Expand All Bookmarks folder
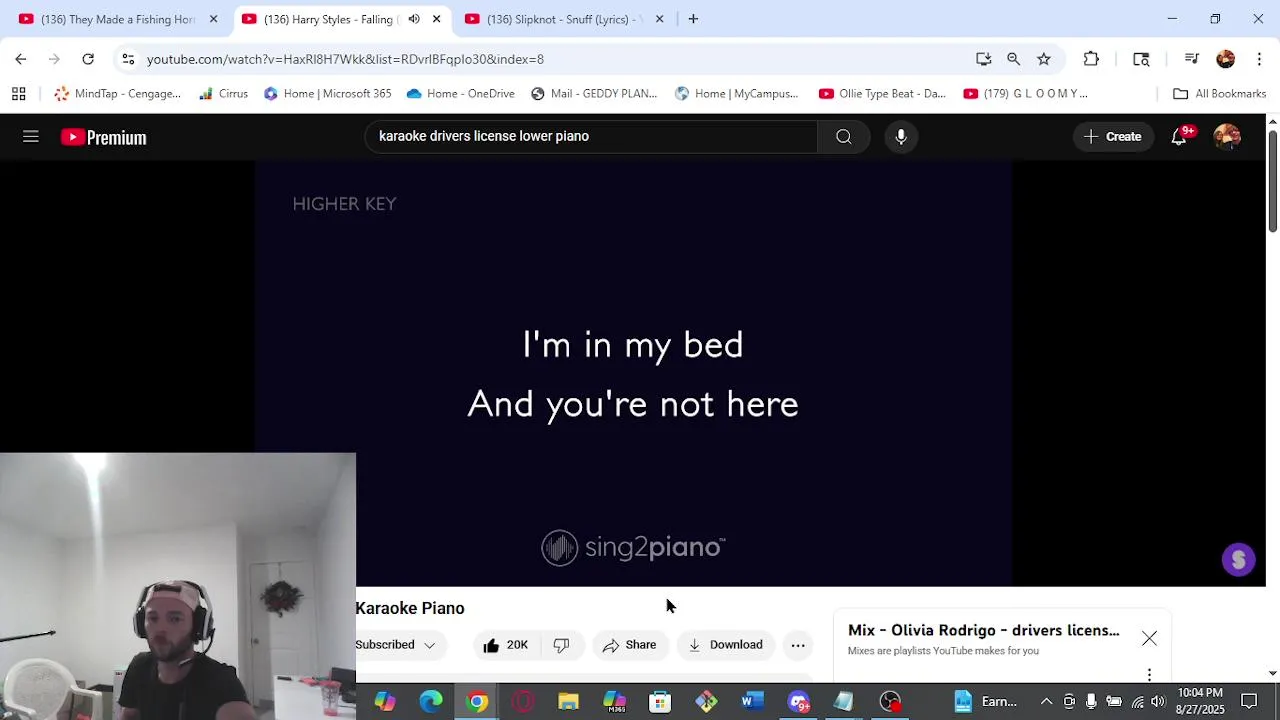Screen dimensions: 1280x720 1220,94
